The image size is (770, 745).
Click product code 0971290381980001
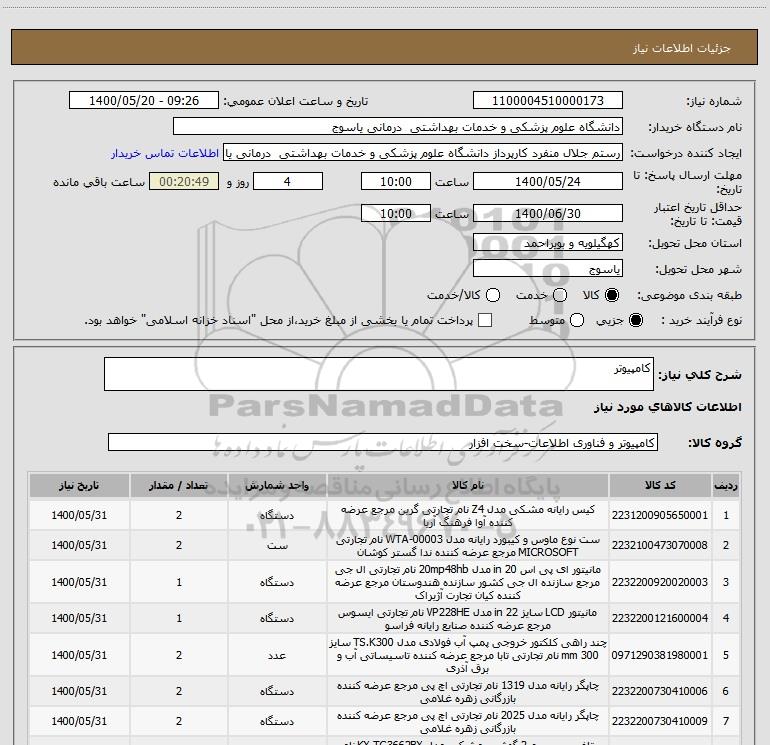click(x=660, y=655)
